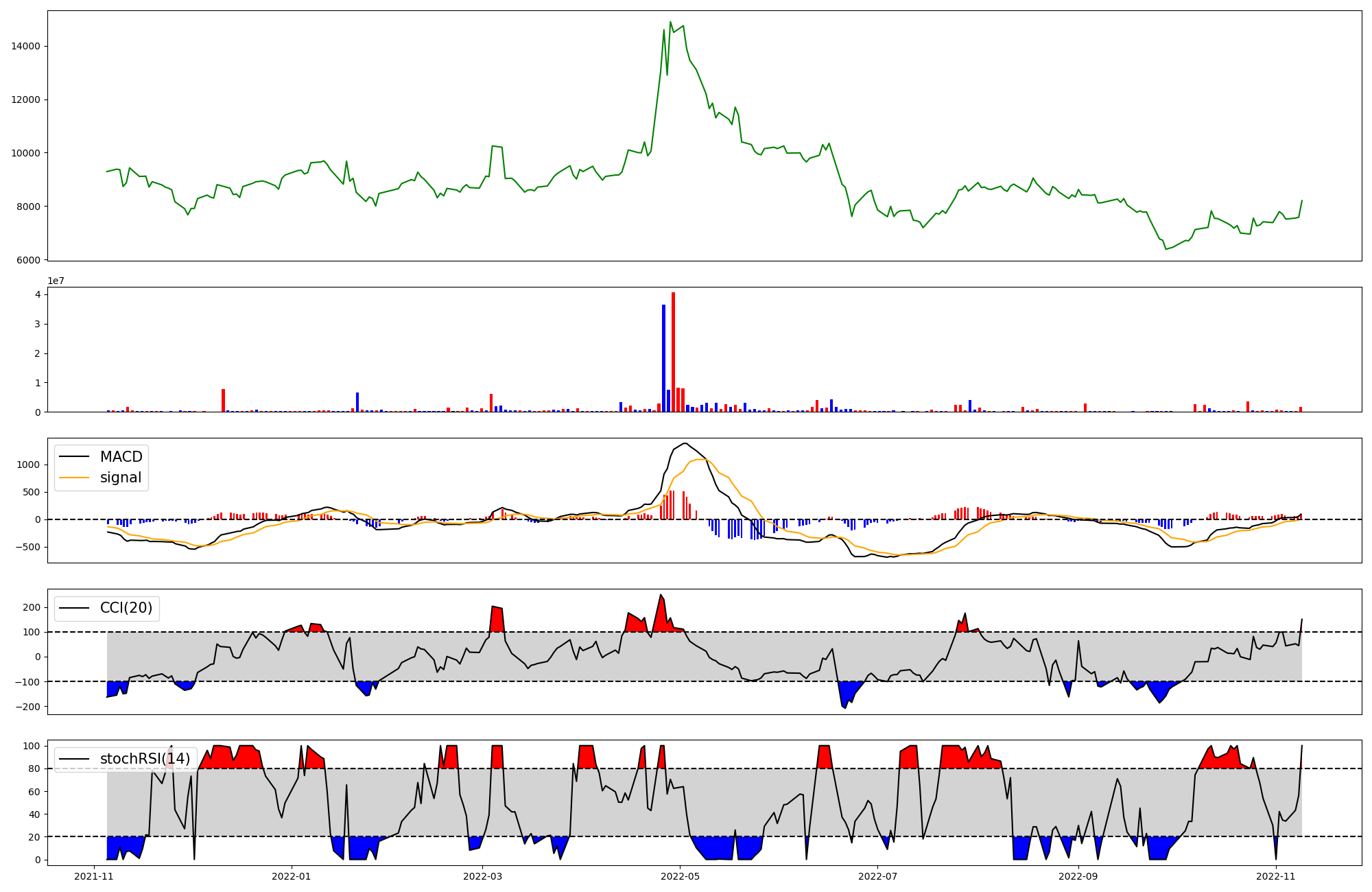Image resolution: width=1372 pixels, height=892 pixels.
Task: Click the 2022-01 x-axis date label
Action: pos(292,876)
